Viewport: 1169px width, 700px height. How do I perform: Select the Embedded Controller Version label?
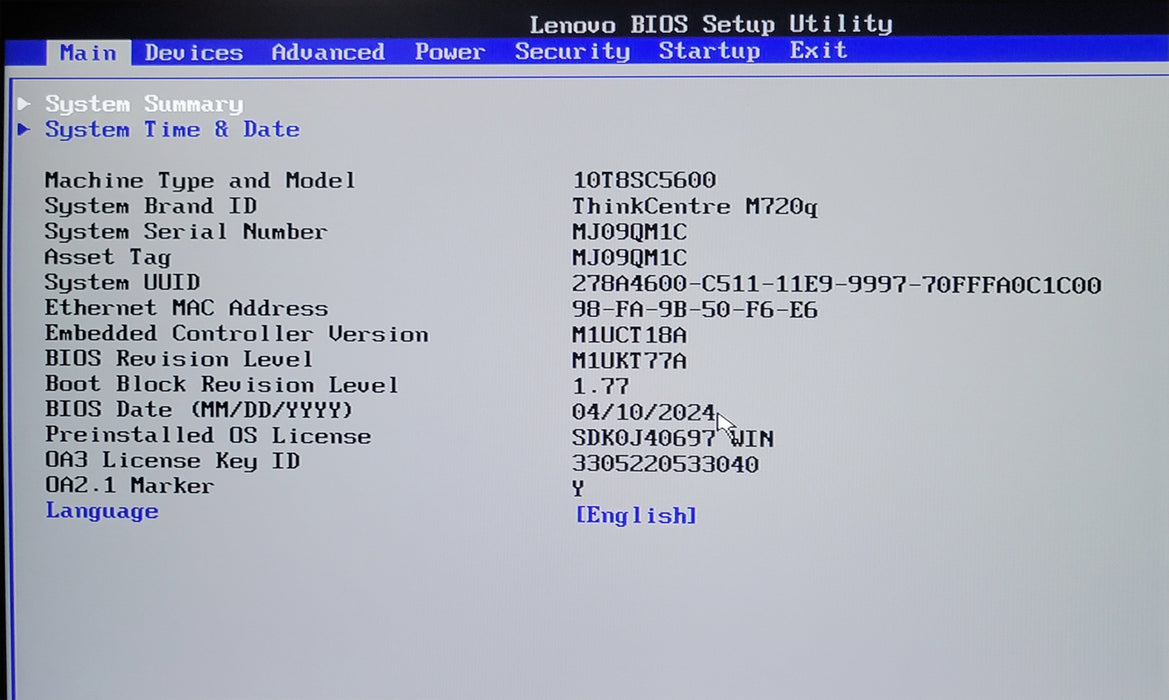point(236,334)
